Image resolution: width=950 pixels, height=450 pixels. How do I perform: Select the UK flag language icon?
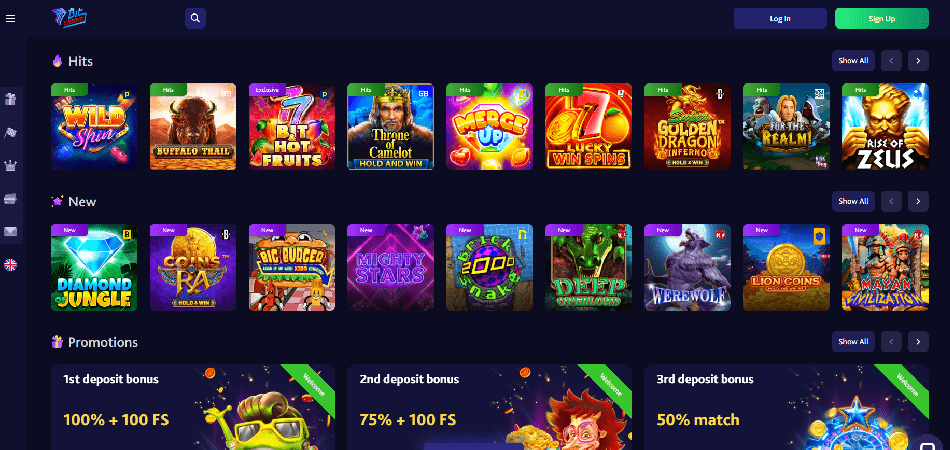pos(11,265)
